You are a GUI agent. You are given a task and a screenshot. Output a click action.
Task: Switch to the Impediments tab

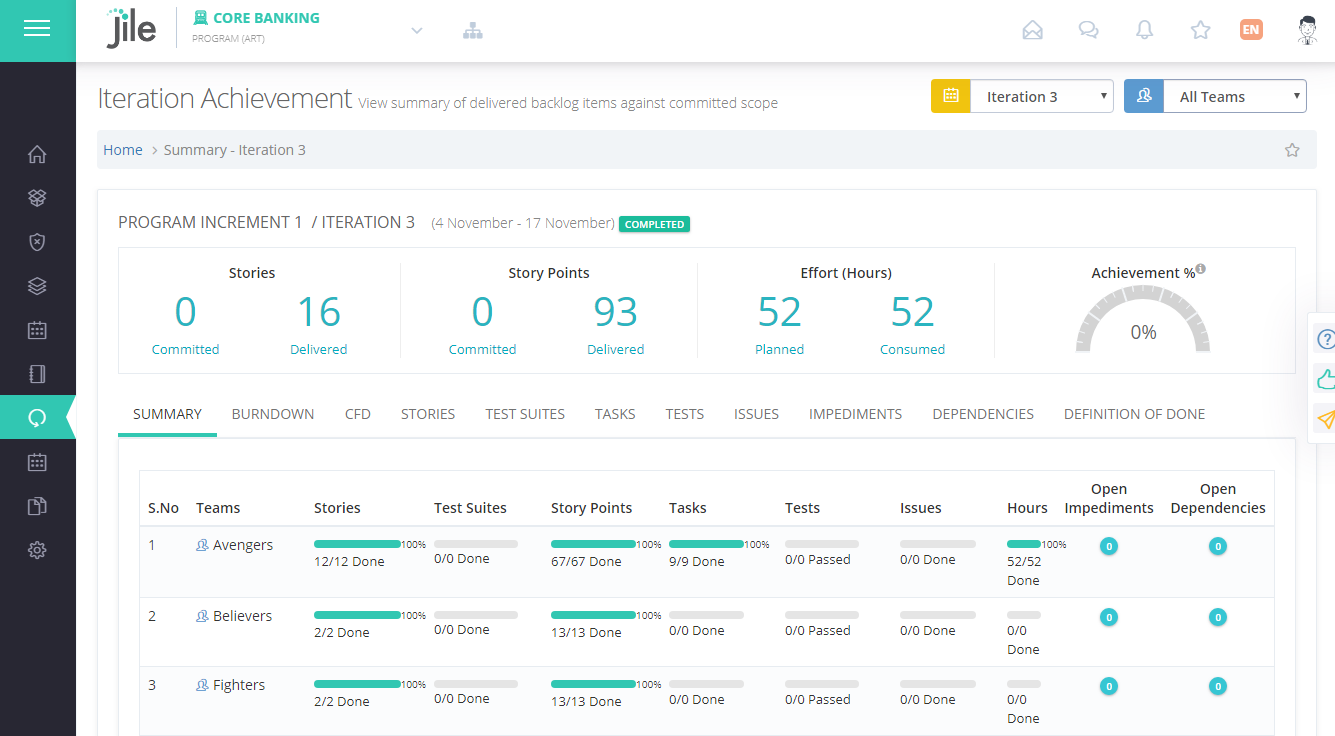point(855,414)
